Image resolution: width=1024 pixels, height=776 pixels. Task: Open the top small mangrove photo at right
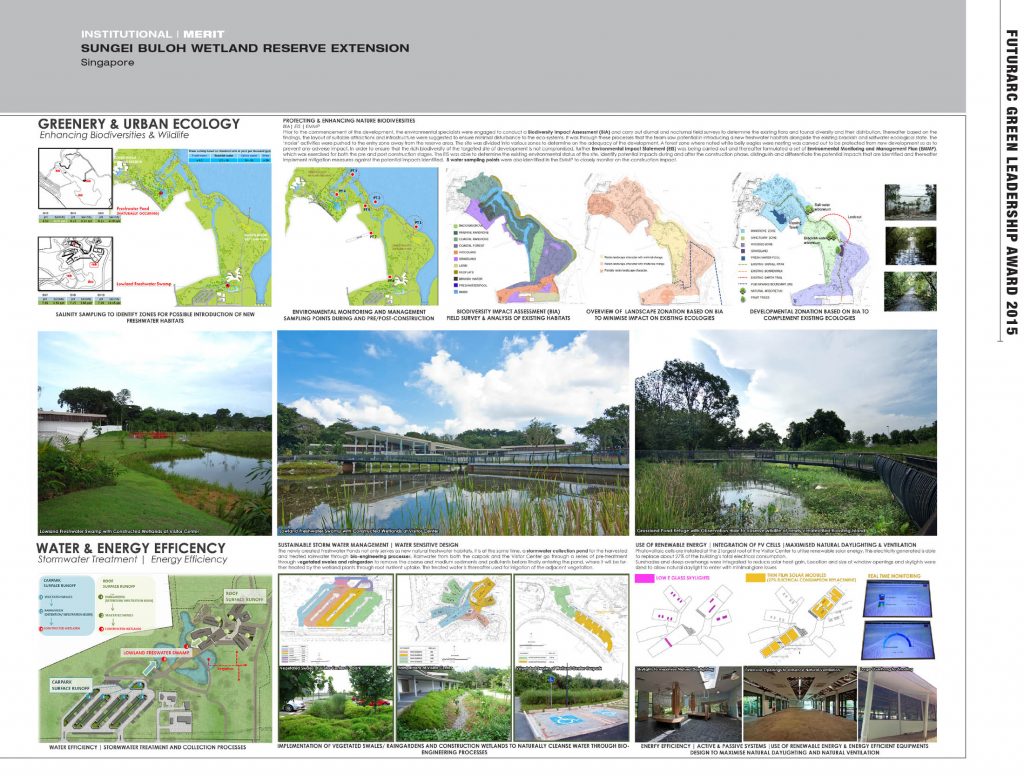tap(910, 202)
